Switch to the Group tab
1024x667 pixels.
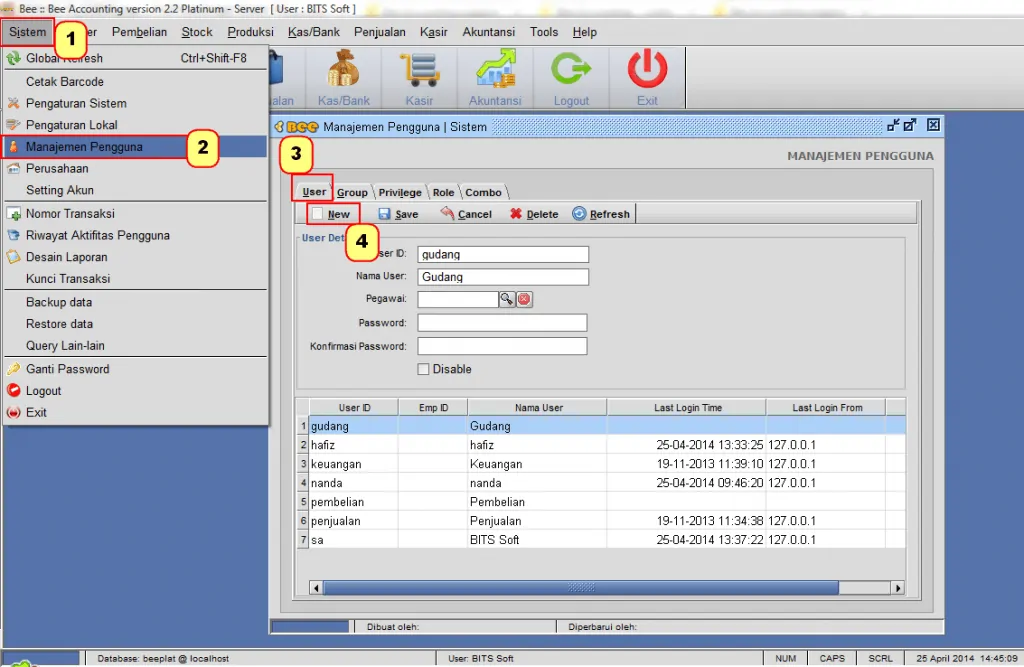(352, 192)
